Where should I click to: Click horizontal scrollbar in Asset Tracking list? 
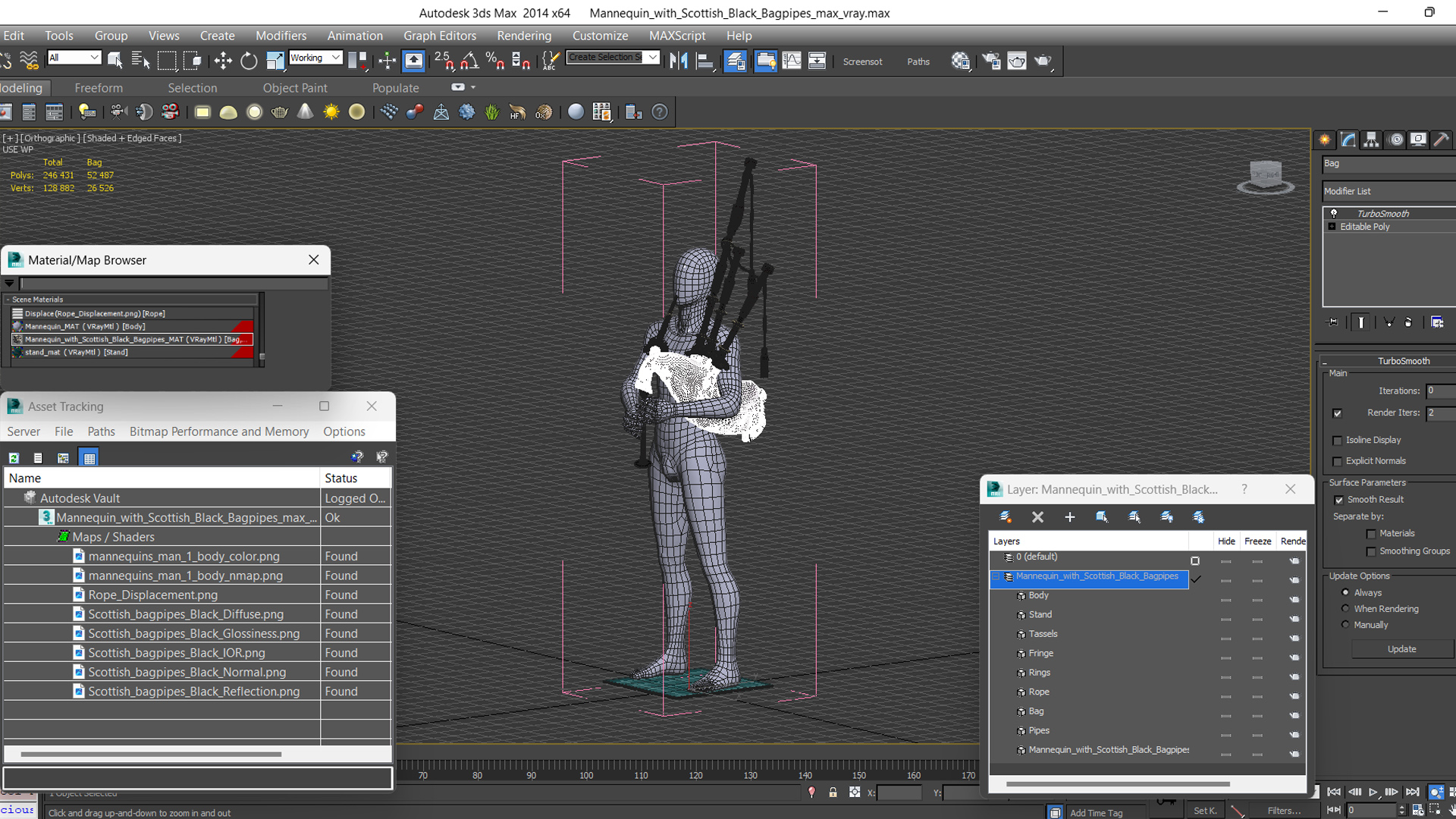tap(151, 755)
